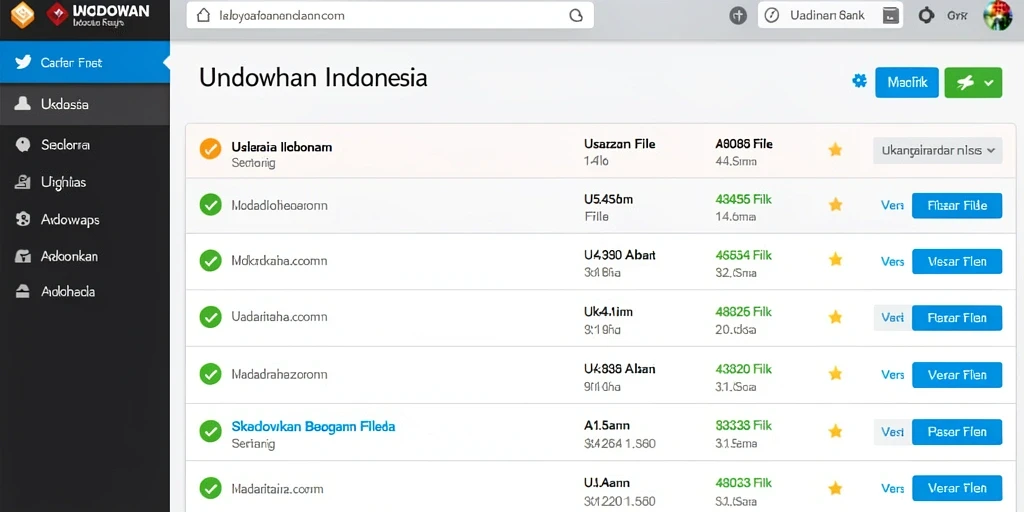Click the icon beside Seclorna
Image resolution: width=1024 pixels, height=512 pixels.
pos(23,144)
